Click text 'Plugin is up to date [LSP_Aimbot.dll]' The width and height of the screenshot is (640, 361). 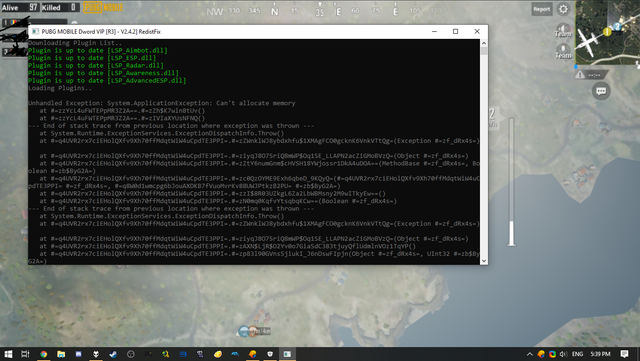pos(98,51)
